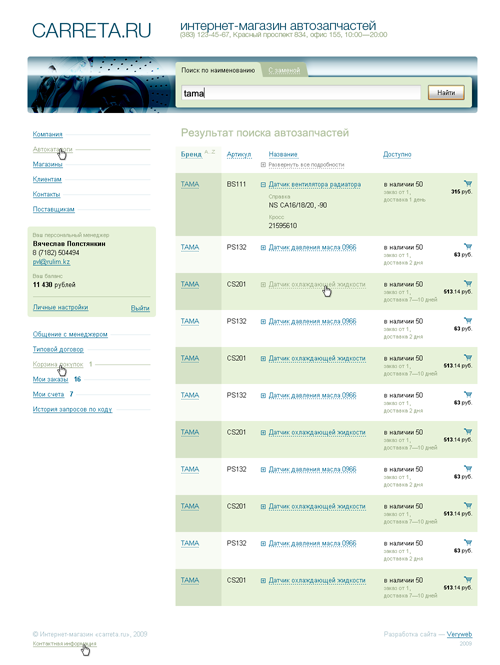Collapse details of the BS111 row
This screenshot has width=500, height=665.
pos(263,184)
